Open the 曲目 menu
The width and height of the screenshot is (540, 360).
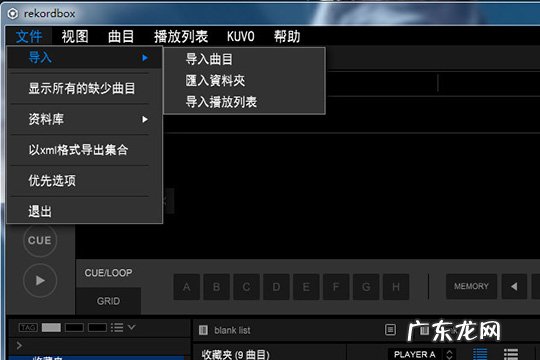(x=121, y=36)
